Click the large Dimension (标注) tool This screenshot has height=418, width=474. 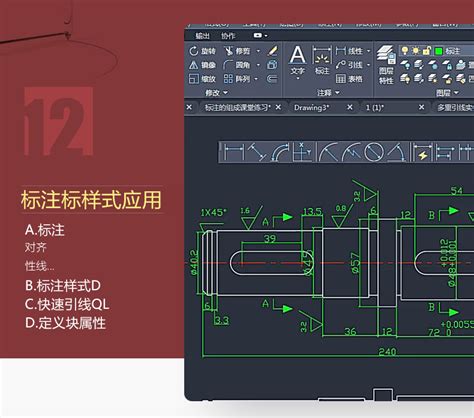pos(322,59)
